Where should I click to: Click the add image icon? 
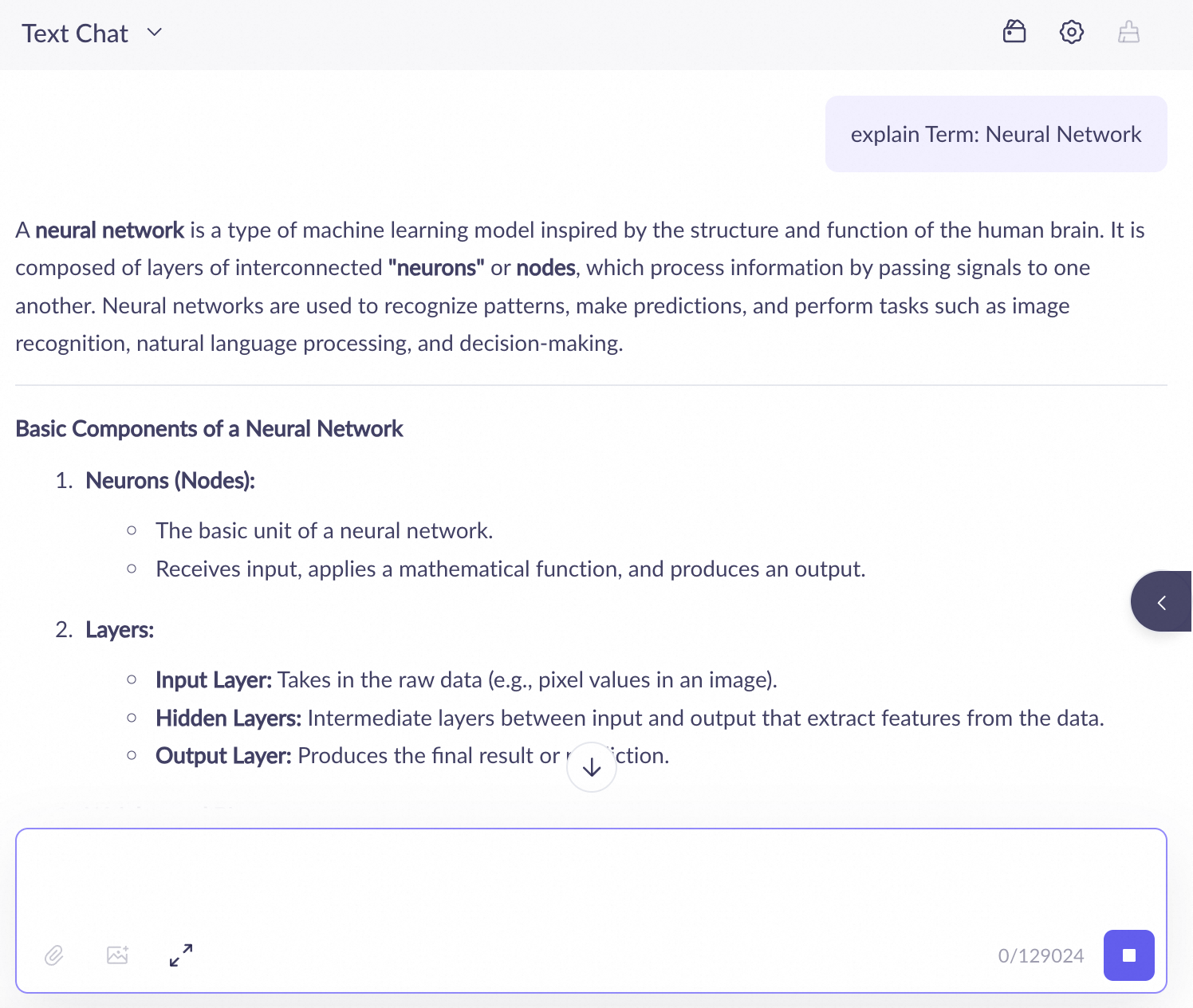tap(117, 955)
